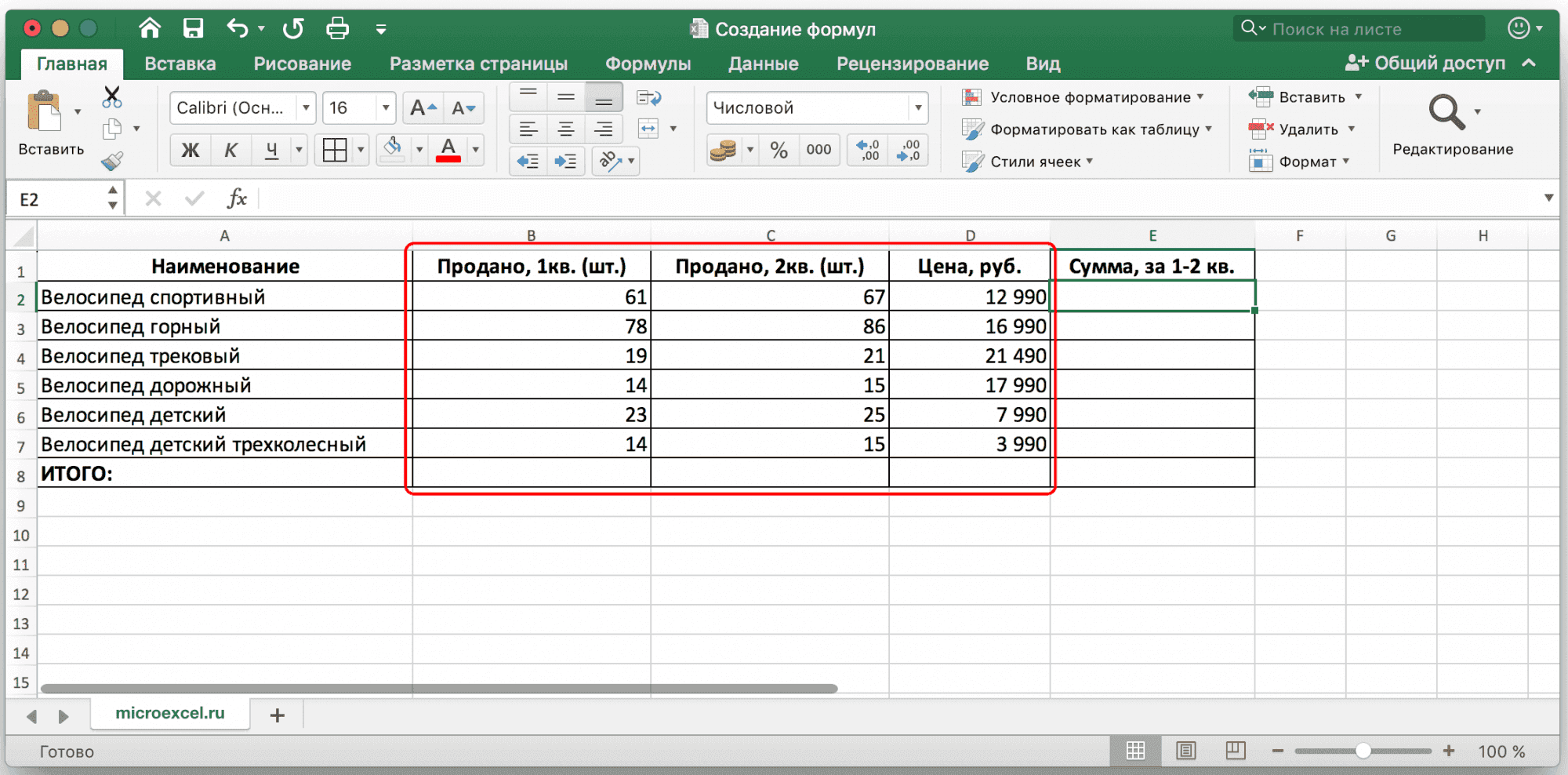Switch to the Данные tab
1568x775 pixels.
[763, 64]
